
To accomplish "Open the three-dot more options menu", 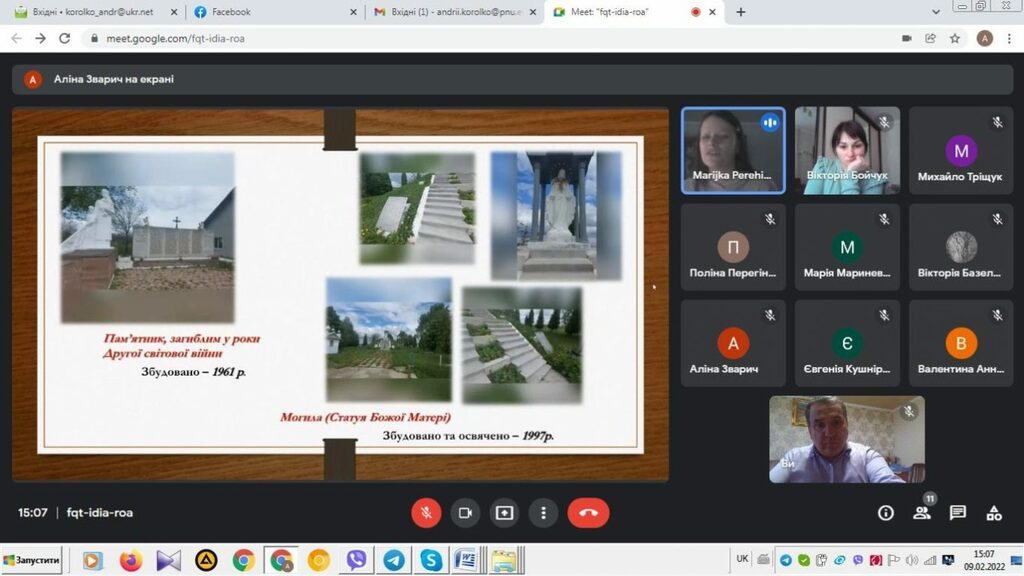I will pyautogui.click(x=543, y=513).
